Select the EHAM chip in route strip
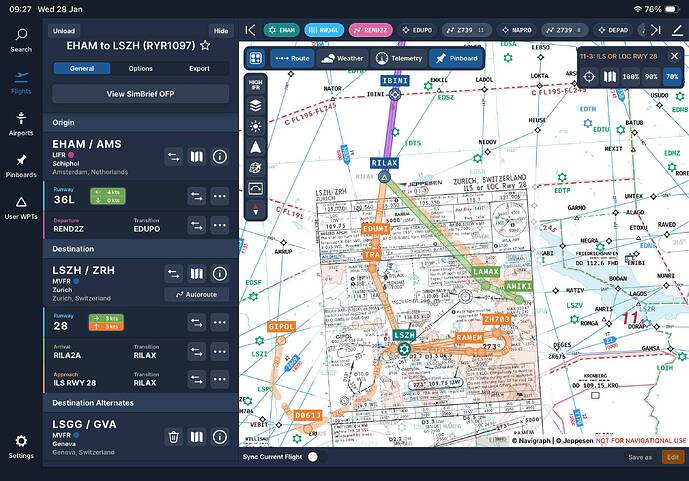This screenshot has width=689, height=481. pos(282,30)
